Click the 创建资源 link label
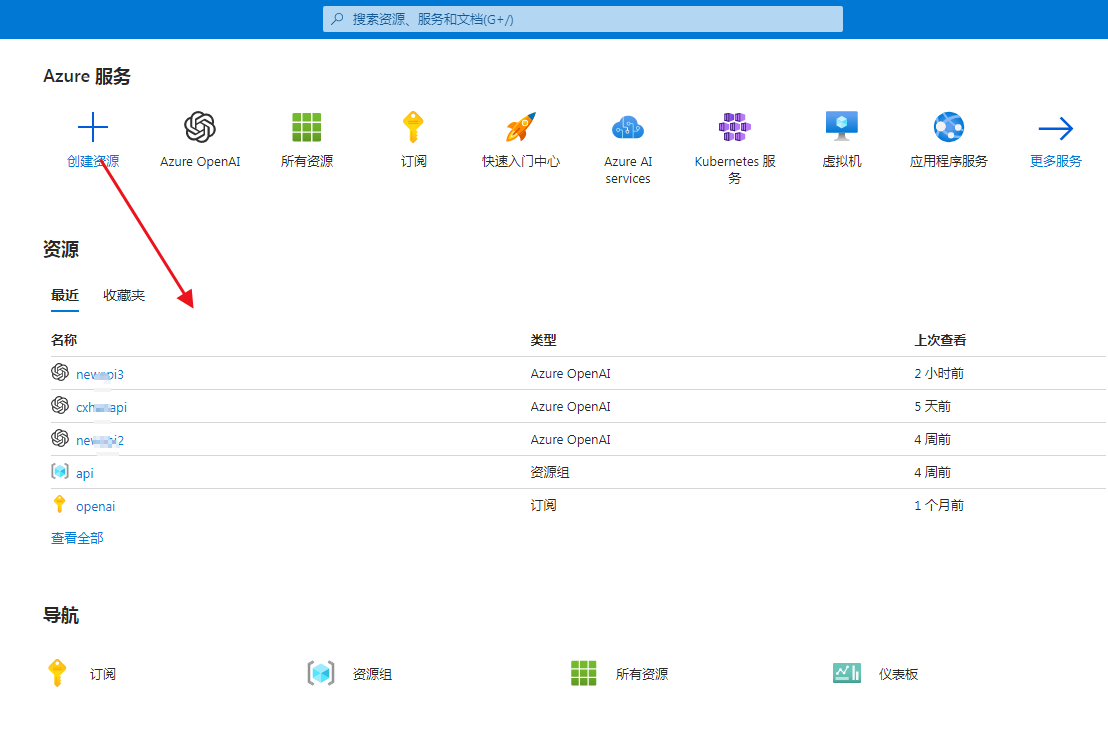The width and height of the screenshot is (1108, 732). point(93,161)
